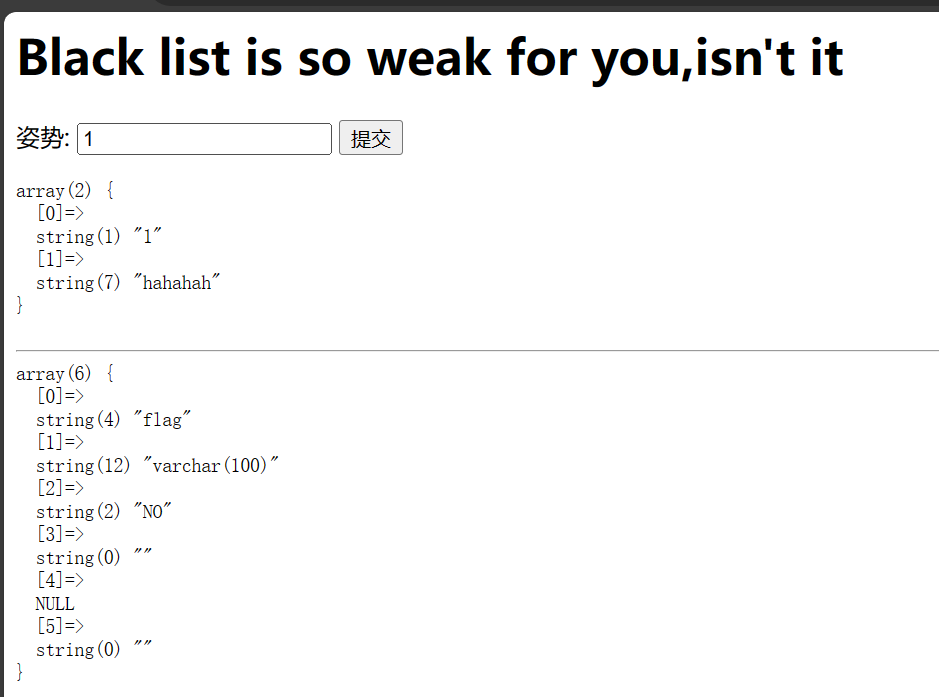This screenshot has height=697, width=939.
Task: Select the [5]=> index line
Action: click(x=60, y=627)
